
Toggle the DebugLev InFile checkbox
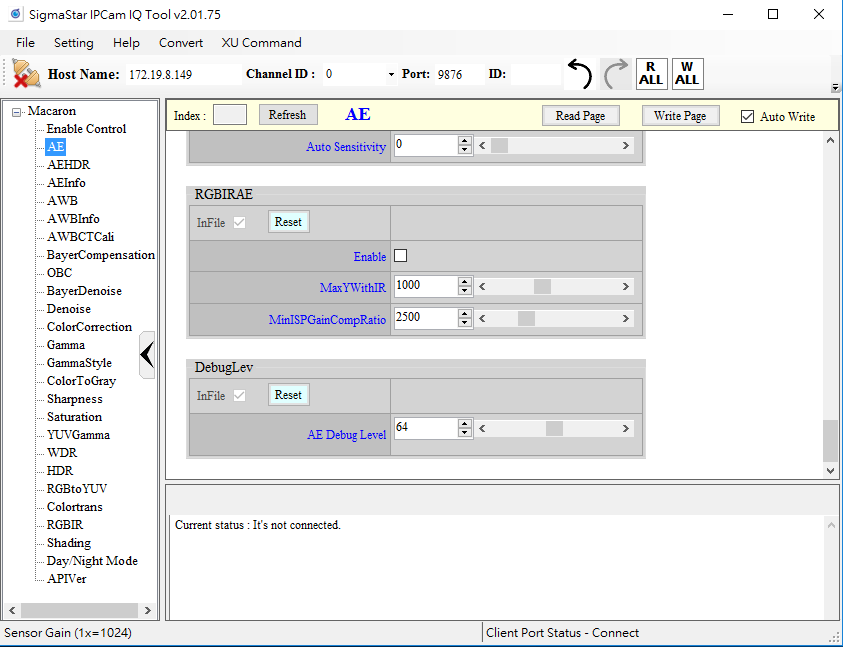click(x=238, y=395)
